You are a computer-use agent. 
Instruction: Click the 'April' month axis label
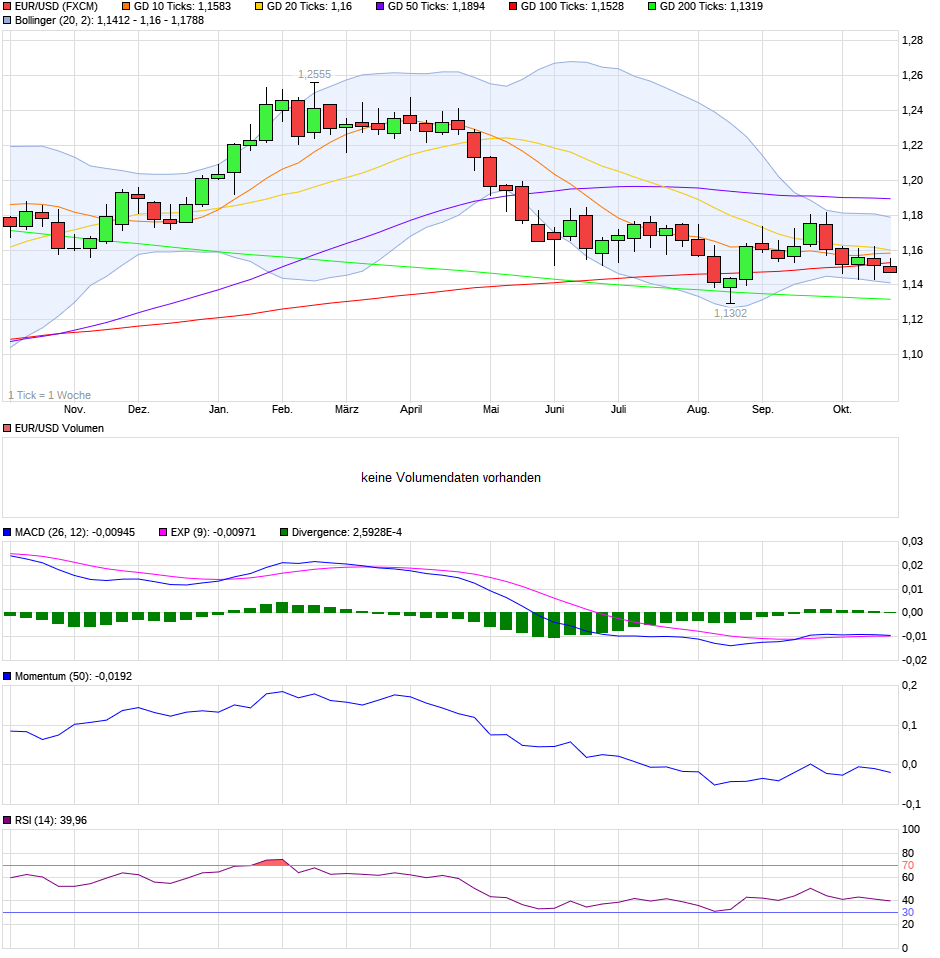[x=411, y=410]
